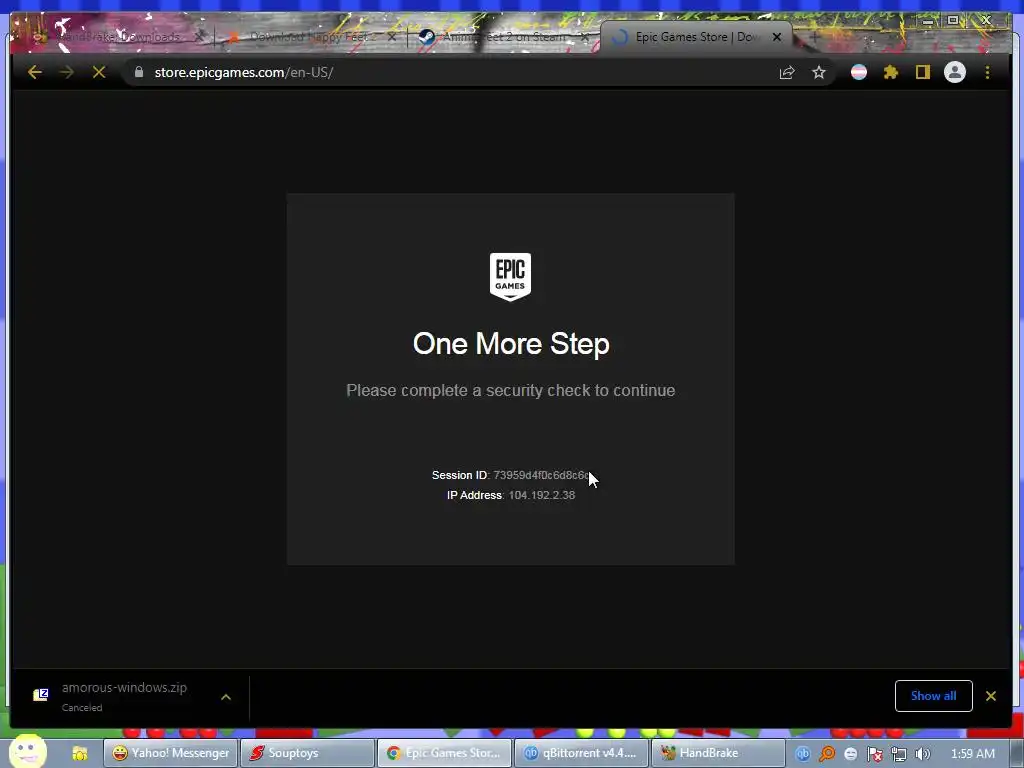Click the disabled forward navigation arrow
The width and height of the screenshot is (1024, 768).
pos(67,72)
